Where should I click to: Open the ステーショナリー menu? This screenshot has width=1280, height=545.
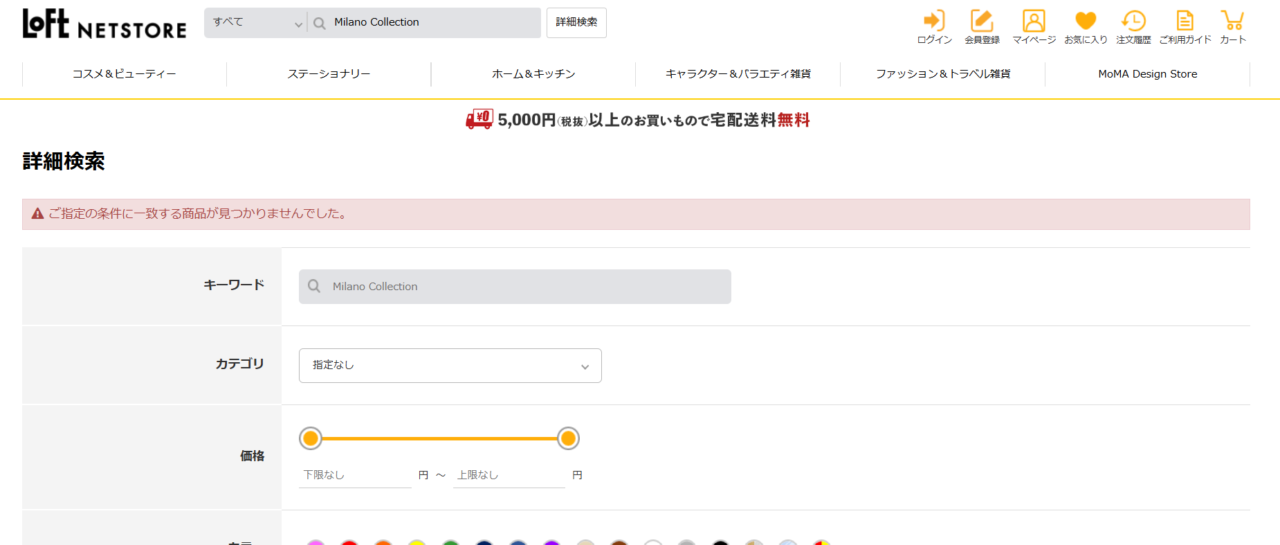(329, 74)
